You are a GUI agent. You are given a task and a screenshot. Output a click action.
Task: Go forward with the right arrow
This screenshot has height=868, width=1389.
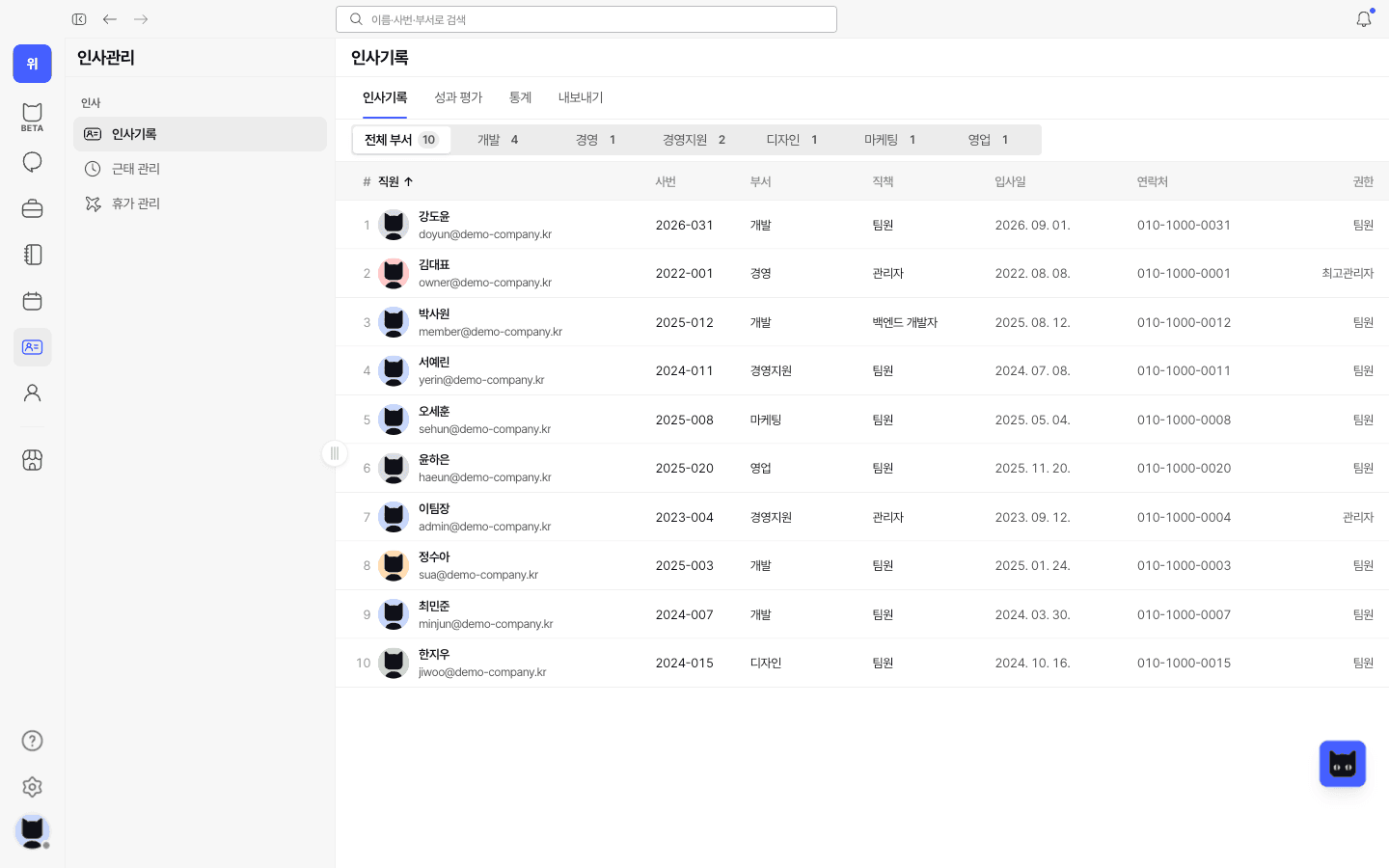[141, 19]
